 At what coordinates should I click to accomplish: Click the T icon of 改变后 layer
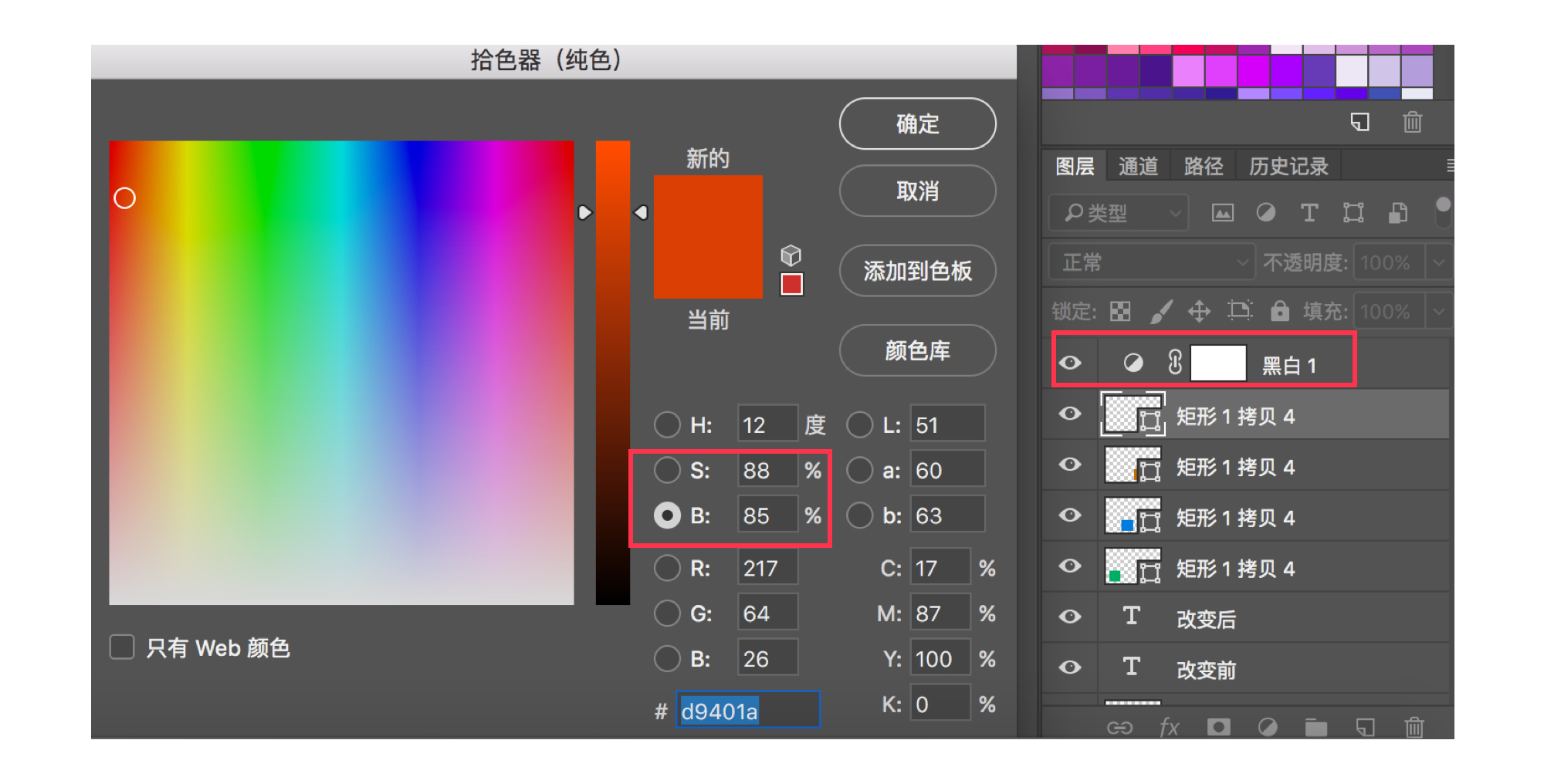click(1132, 616)
